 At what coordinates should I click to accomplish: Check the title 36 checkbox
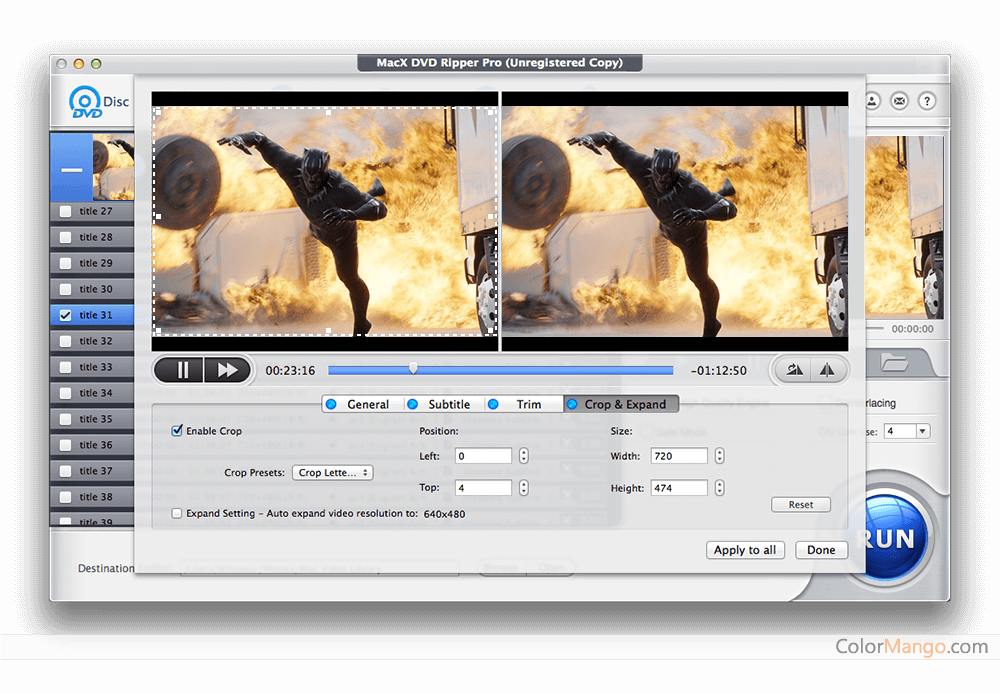pos(65,445)
